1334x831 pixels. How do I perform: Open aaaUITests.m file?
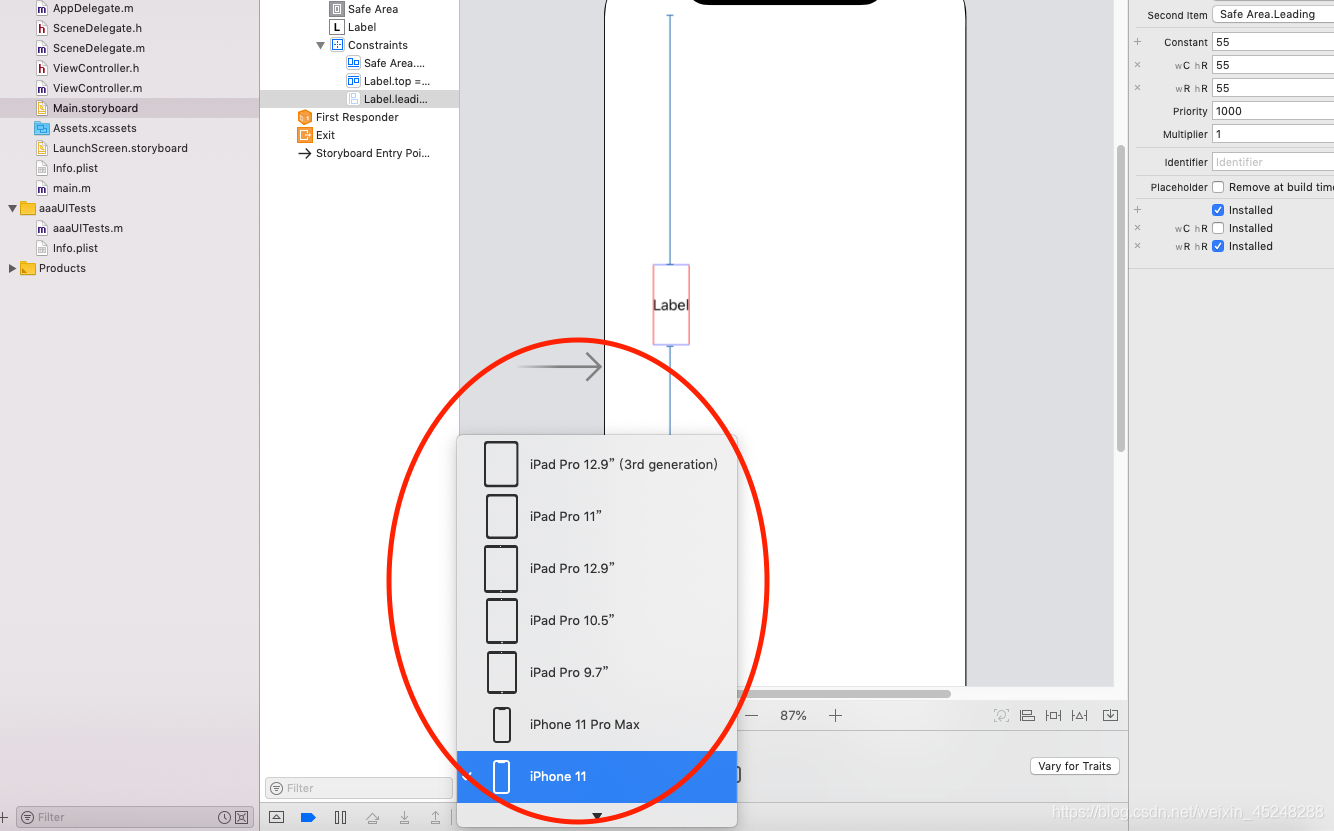(x=88, y=228)
